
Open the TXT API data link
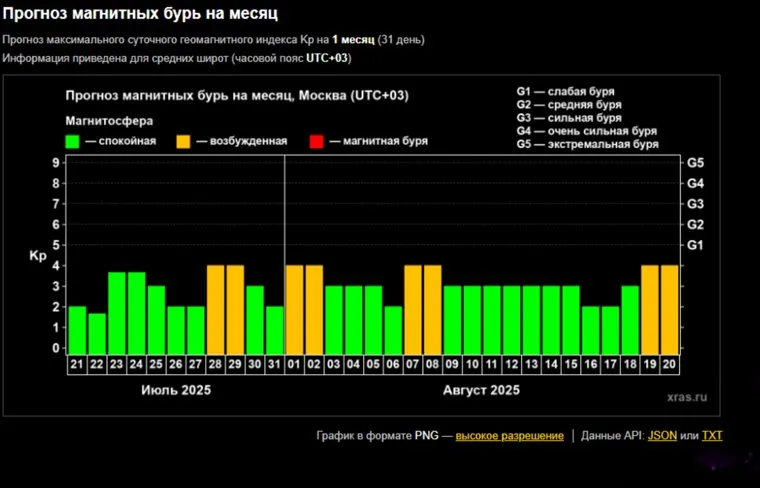point(711,435)
